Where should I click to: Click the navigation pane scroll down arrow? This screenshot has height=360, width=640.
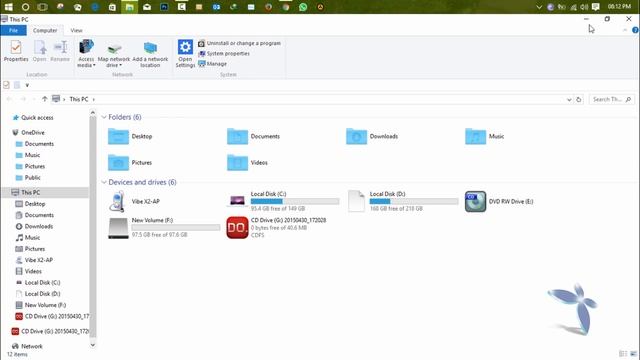pos(93,345)
